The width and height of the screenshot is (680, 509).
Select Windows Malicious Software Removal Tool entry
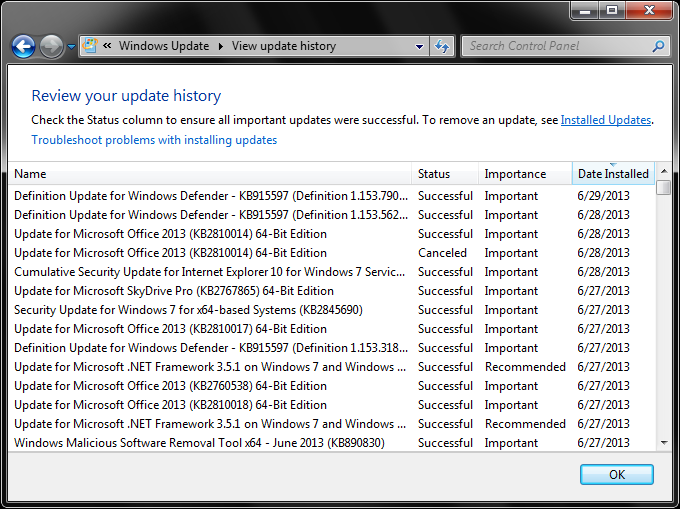198,443
